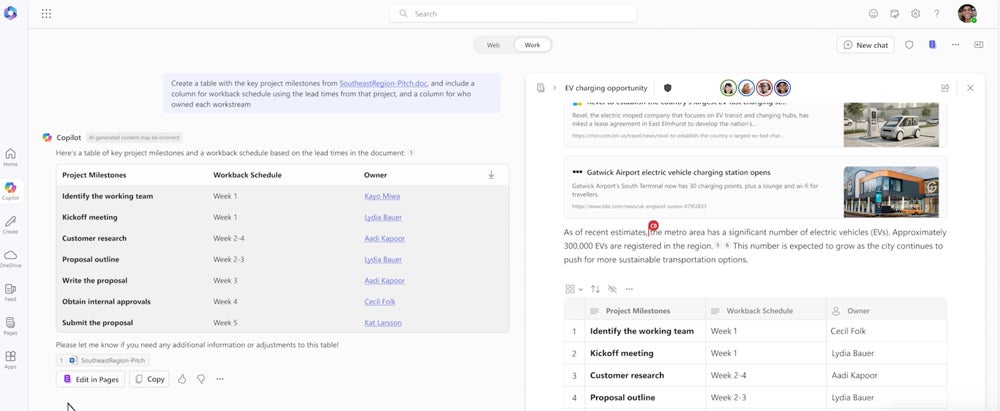Viewport: 1000px width, 411px height.
Task: Click the Gatwick Airport building thumbnail
Action: 891,191
